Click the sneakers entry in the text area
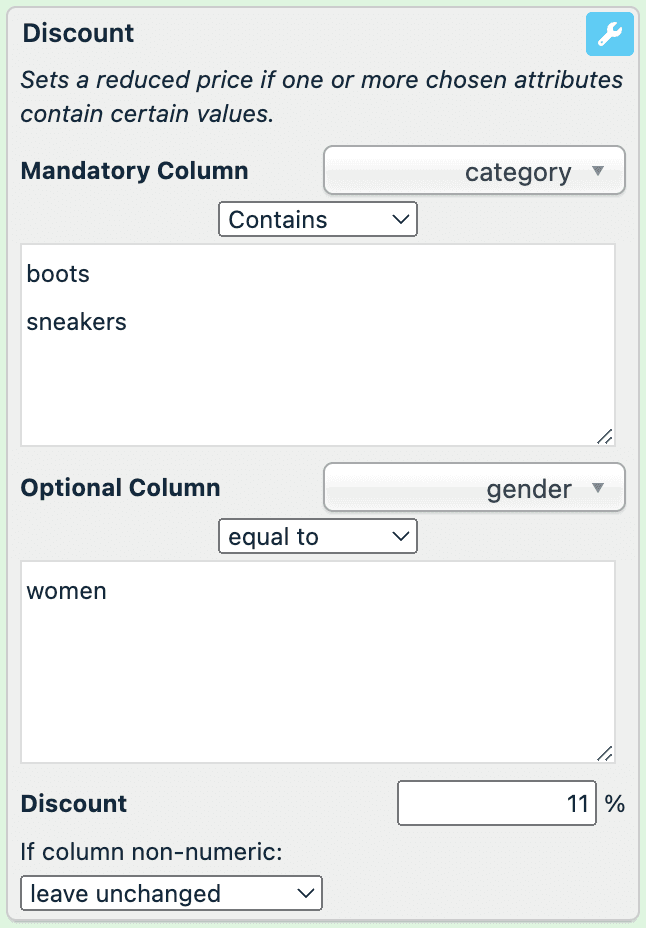 [x=77, y=322]
